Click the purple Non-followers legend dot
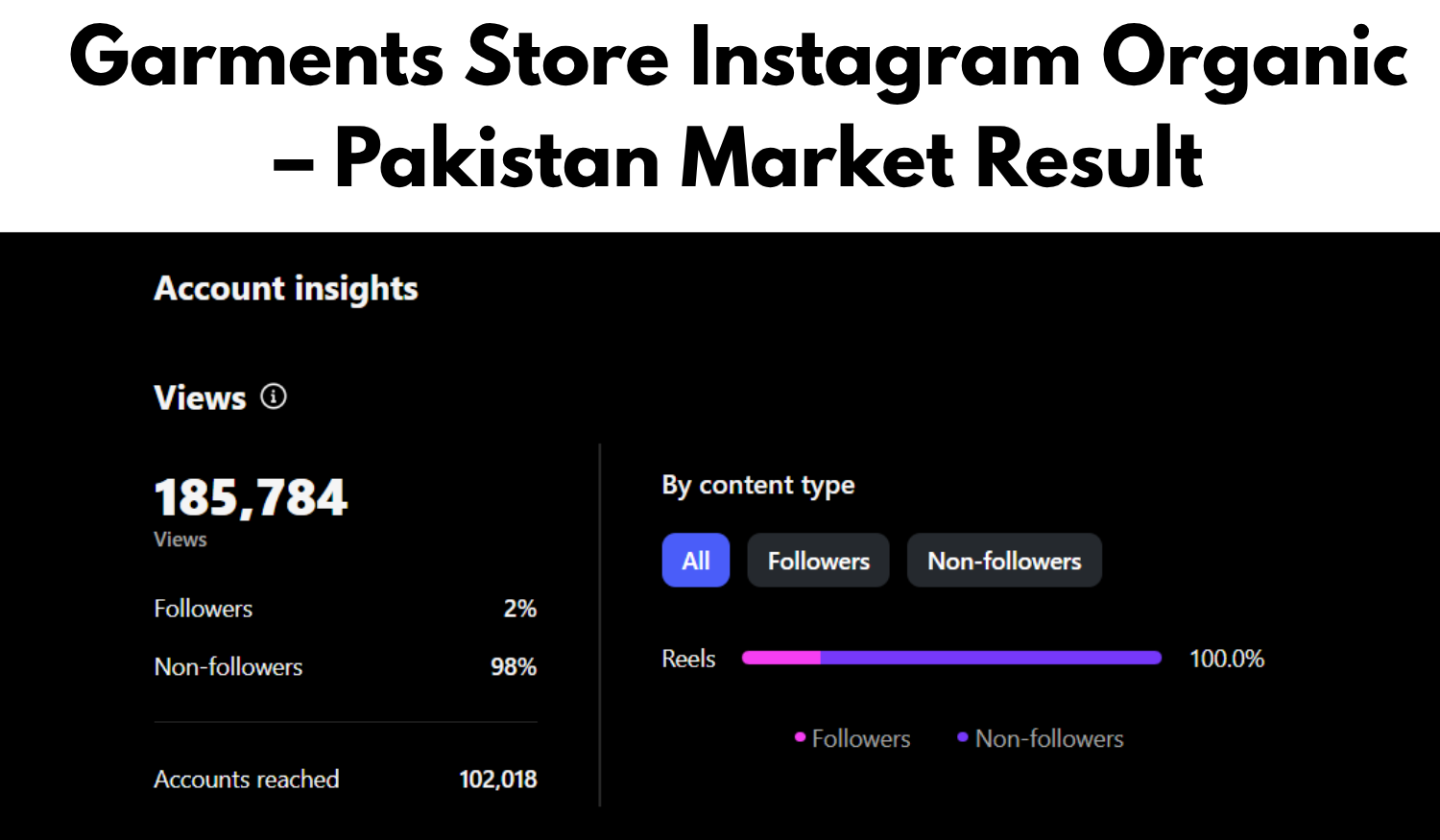The height and width of the screenshot is (840, 1440). click(963, 738)
